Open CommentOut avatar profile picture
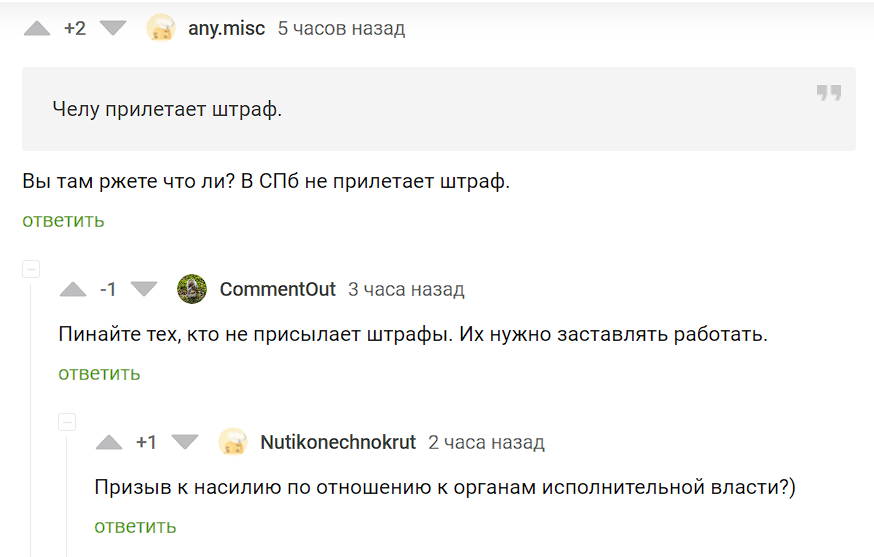 pyautogui.click(x=192, y=289)
